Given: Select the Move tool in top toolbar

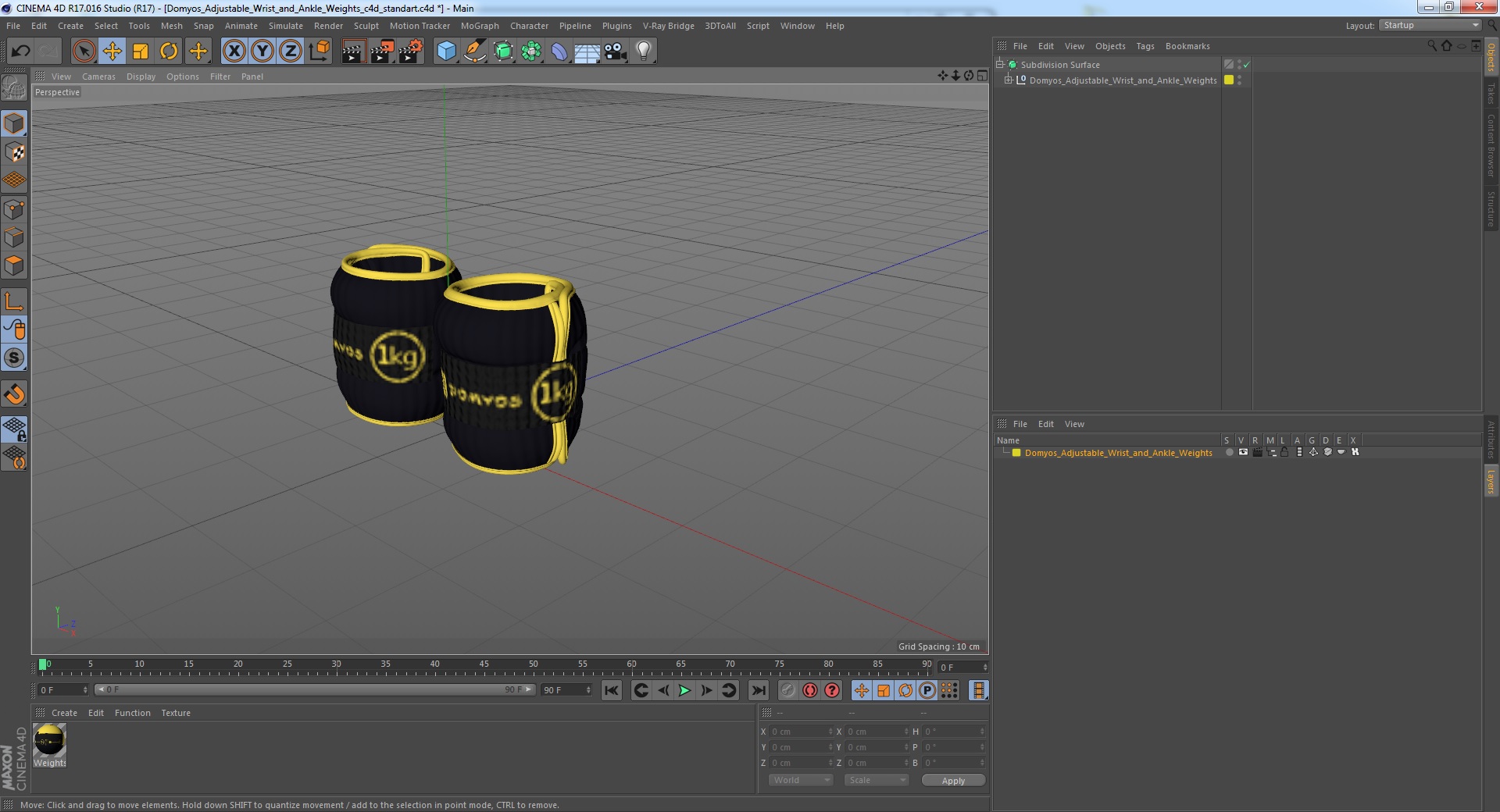Looking at the screenshot, I should coord(112,52).
